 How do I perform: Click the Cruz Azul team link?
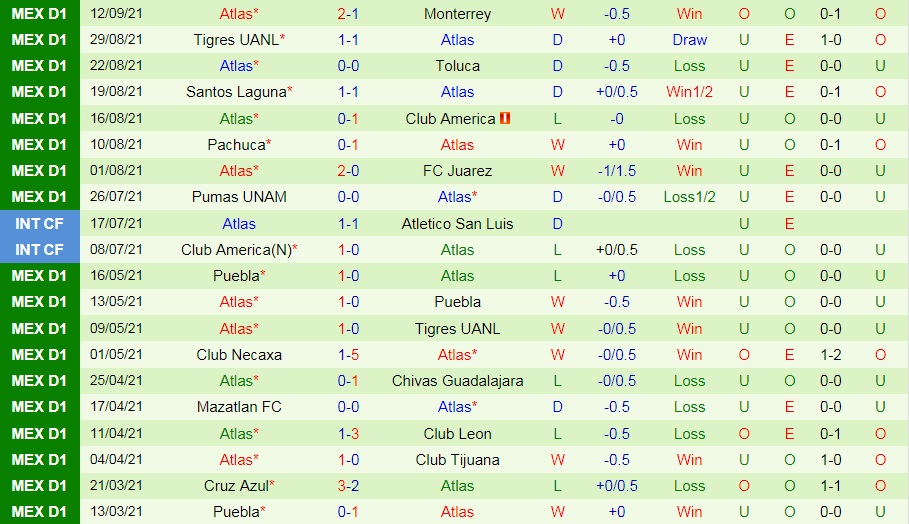pos(236,486)
